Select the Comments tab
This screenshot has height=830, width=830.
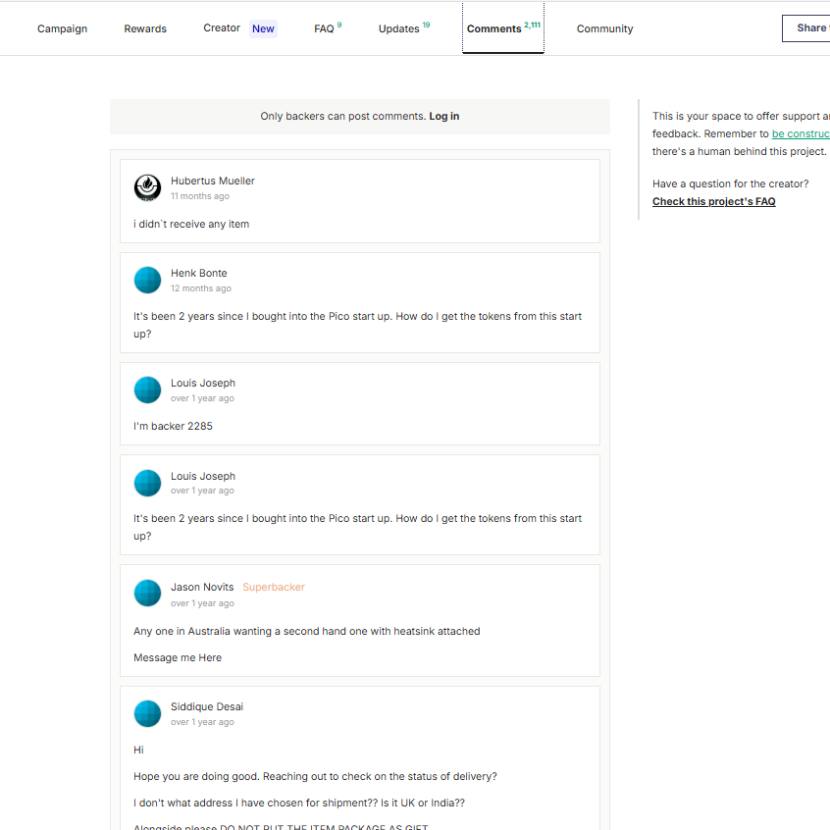pyautogui.click(x=503, y=28)
